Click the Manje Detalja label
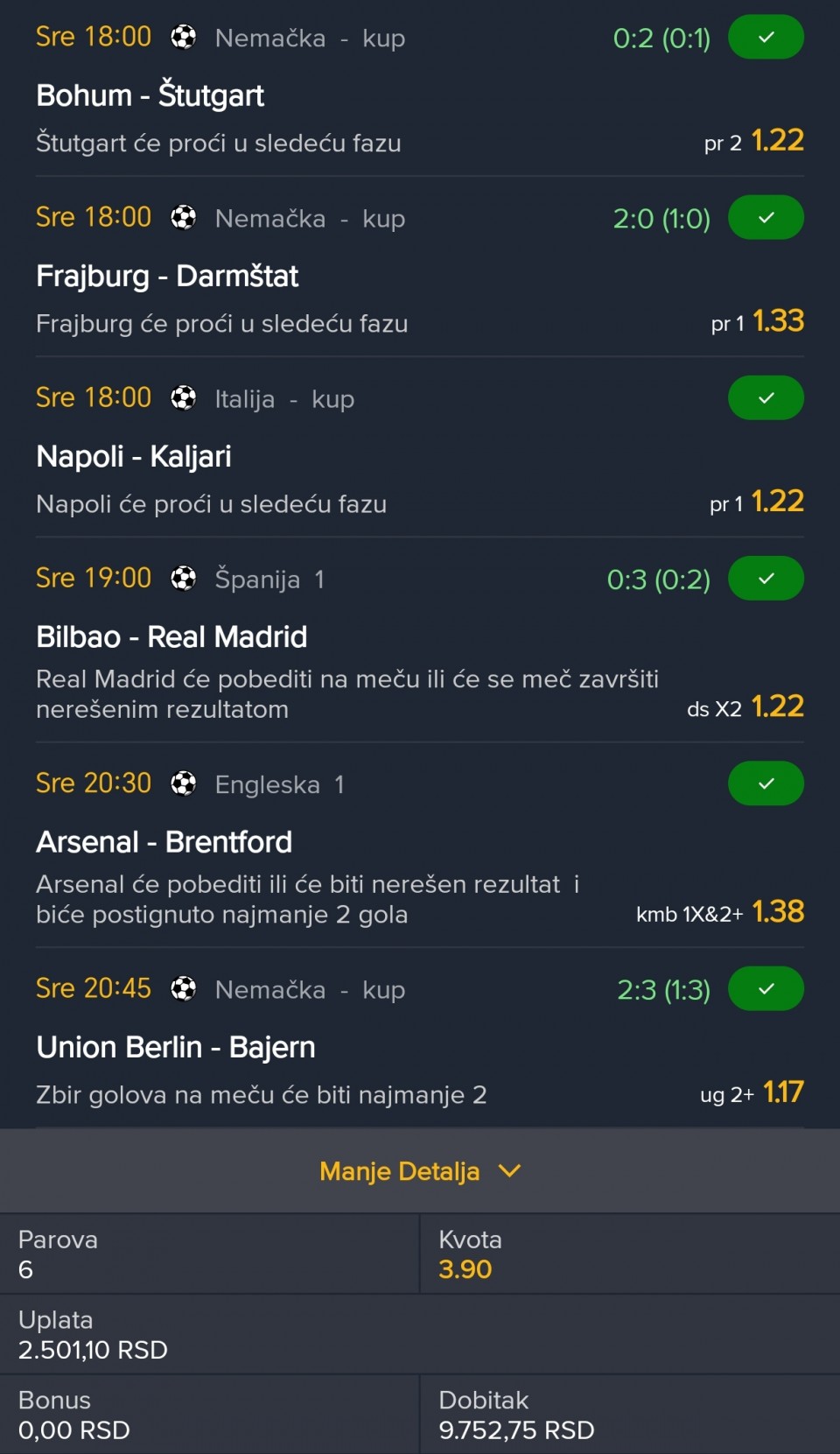840x1454 pixels. click(x=399, y=1171)
